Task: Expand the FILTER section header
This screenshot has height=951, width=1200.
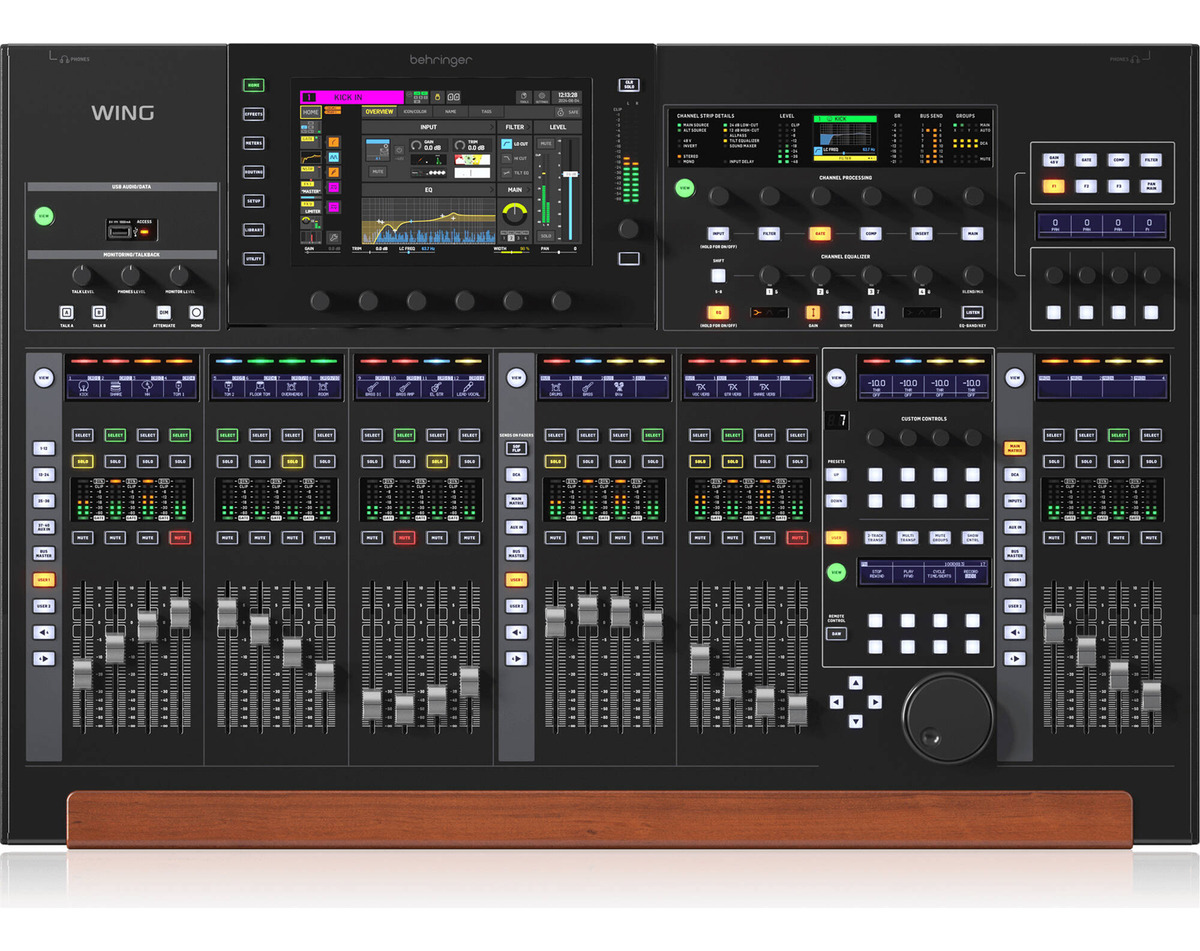Action: [515, 127]
